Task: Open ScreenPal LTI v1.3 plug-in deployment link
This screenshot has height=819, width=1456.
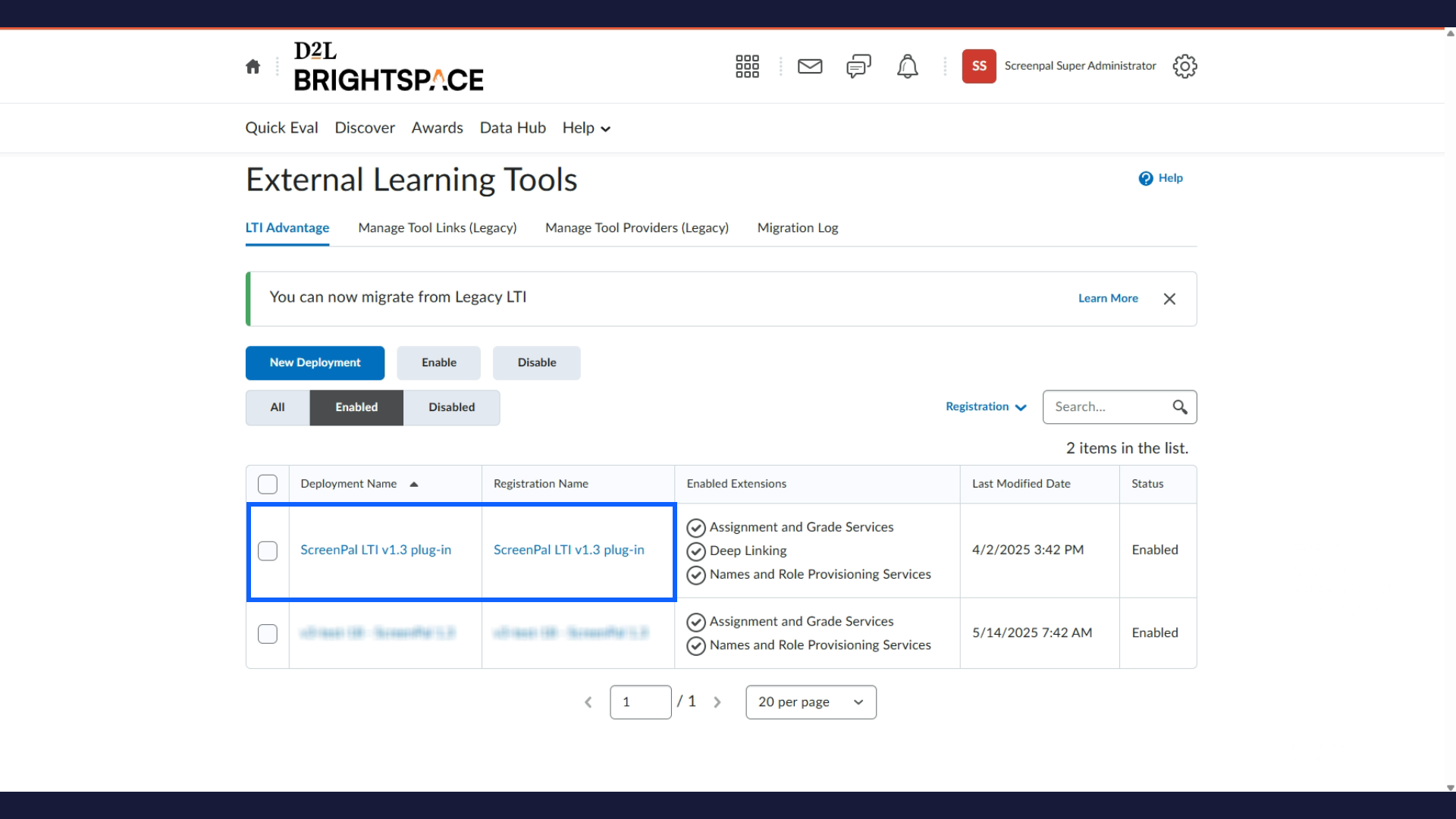Action: click(375, 551)
